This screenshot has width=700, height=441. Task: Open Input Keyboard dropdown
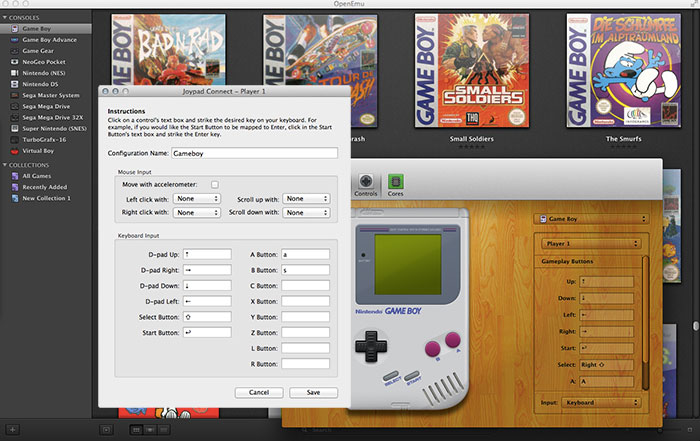click(x=601, y=403)
